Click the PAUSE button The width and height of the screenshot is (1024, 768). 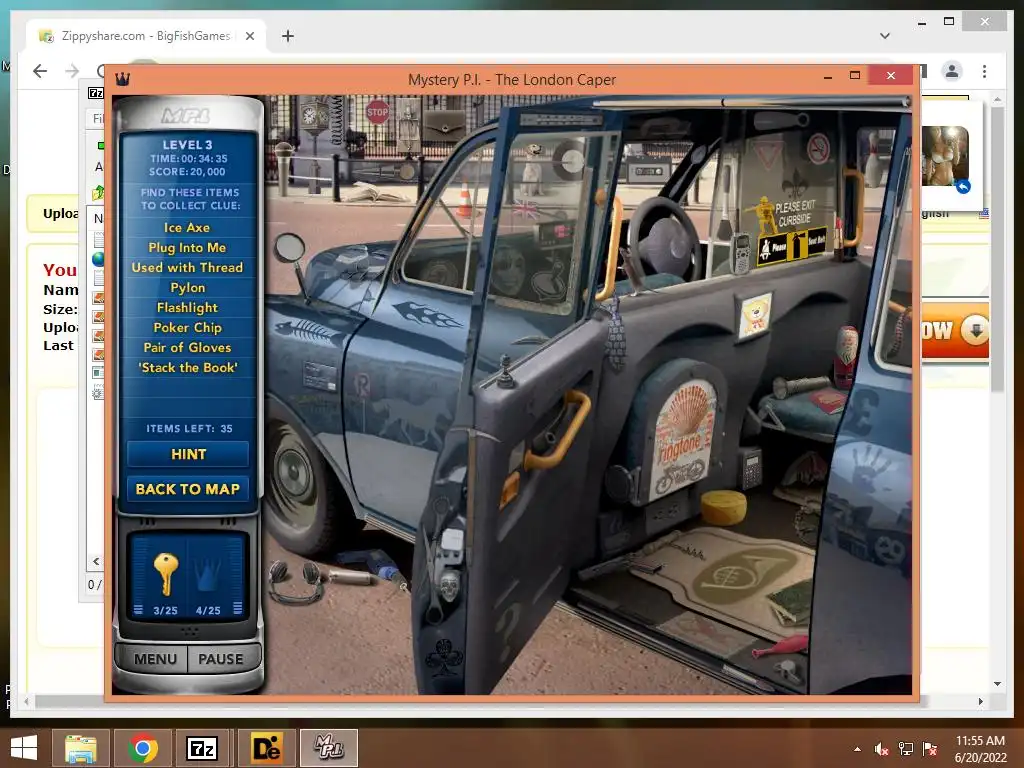(x=221, y=659)
